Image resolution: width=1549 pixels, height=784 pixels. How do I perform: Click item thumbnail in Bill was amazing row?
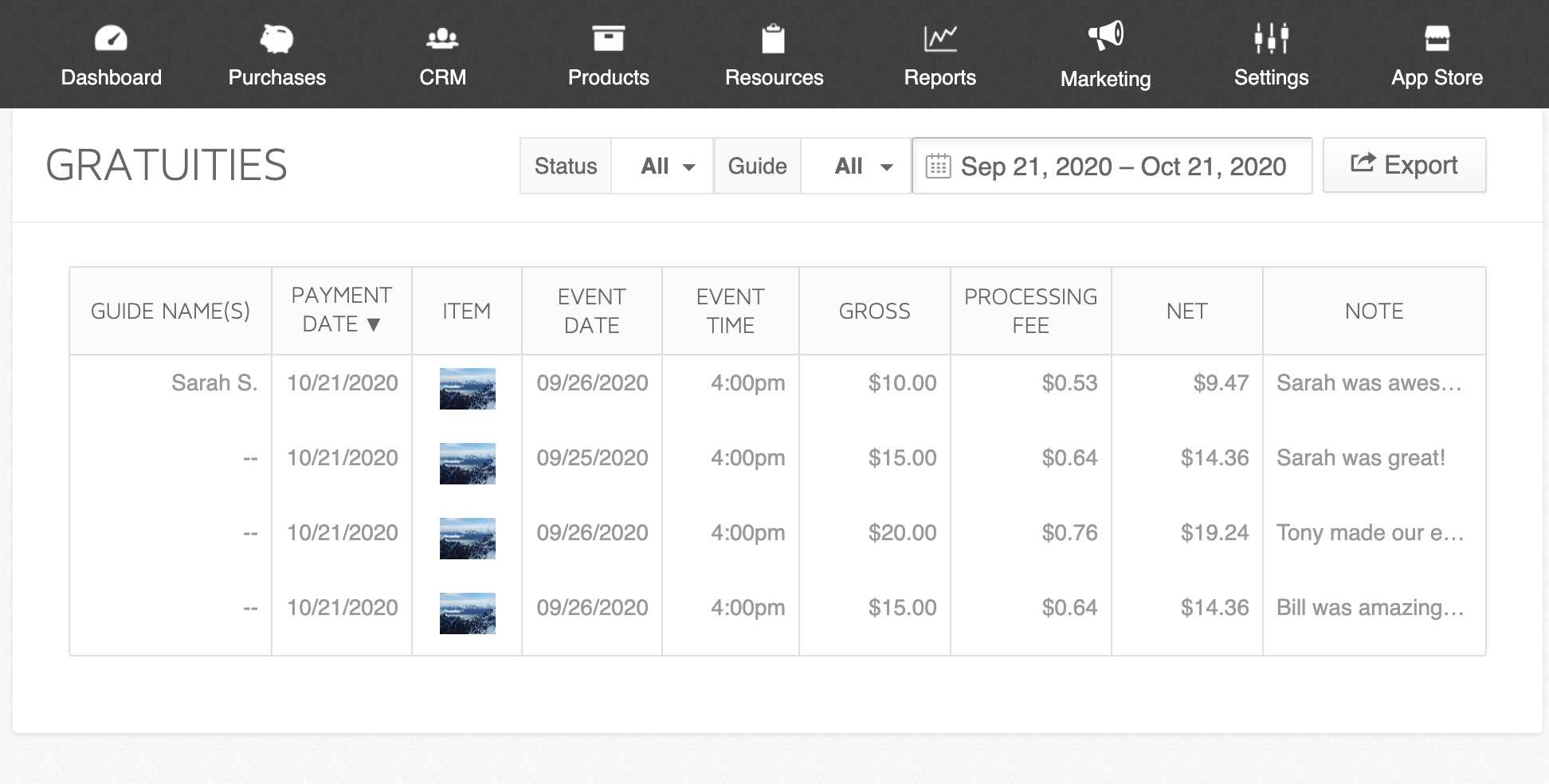pos(468,613)
